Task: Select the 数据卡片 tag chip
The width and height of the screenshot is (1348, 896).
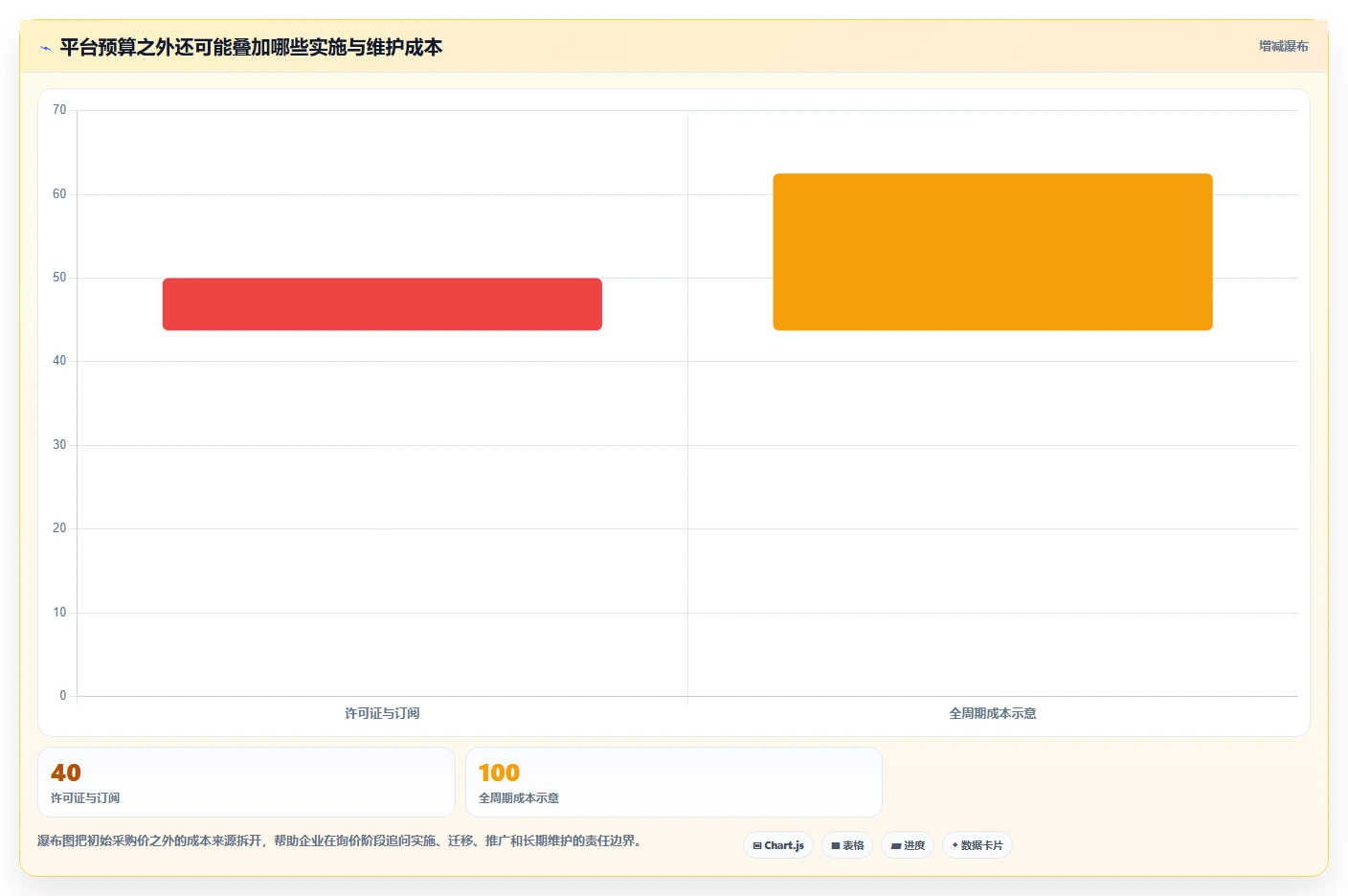Action: 977,845
